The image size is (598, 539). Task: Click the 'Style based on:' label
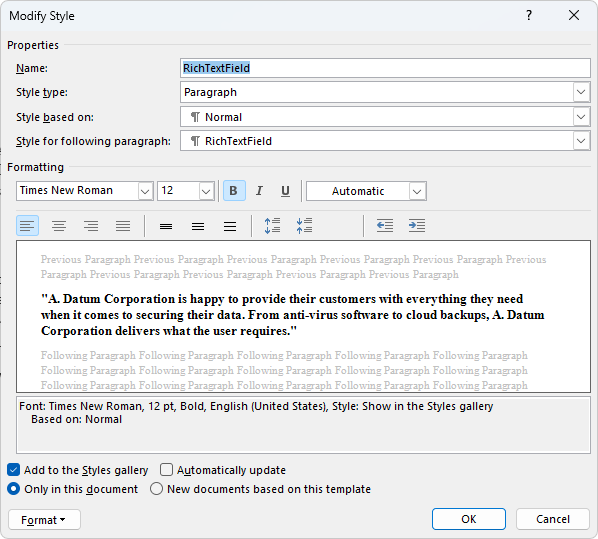point(55,117)
